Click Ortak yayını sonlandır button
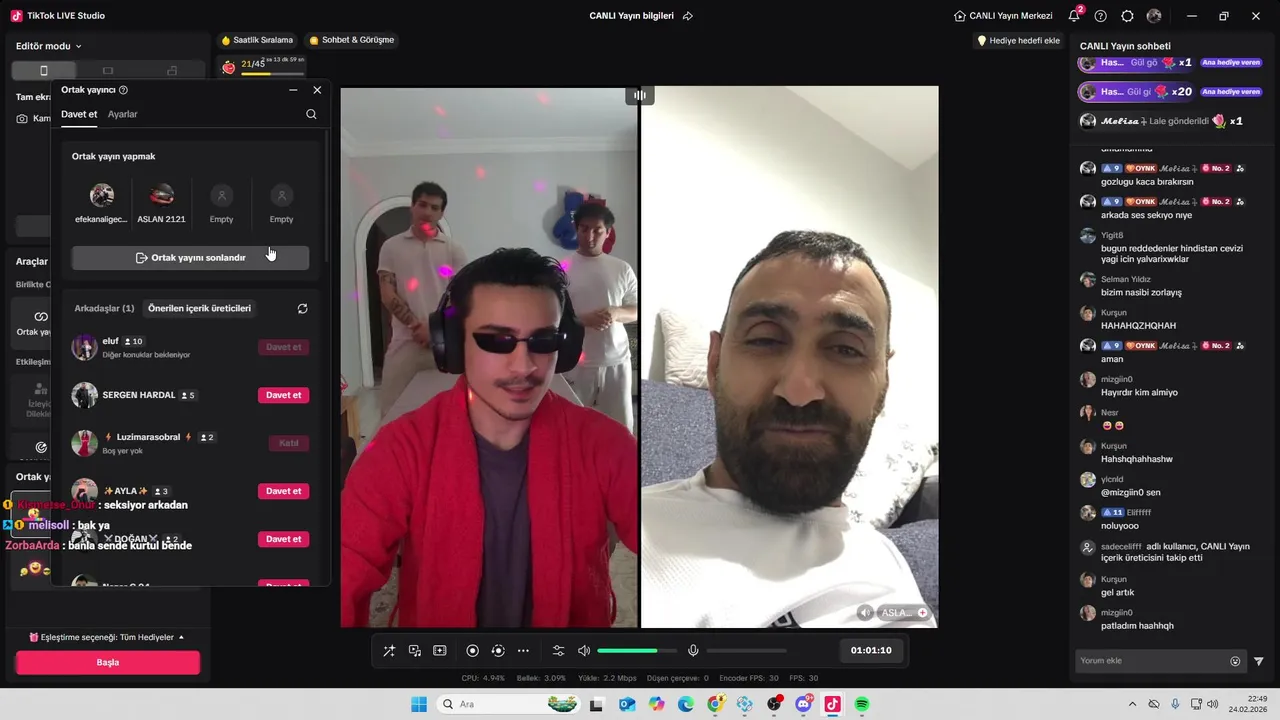 click(x=190, y=258)
